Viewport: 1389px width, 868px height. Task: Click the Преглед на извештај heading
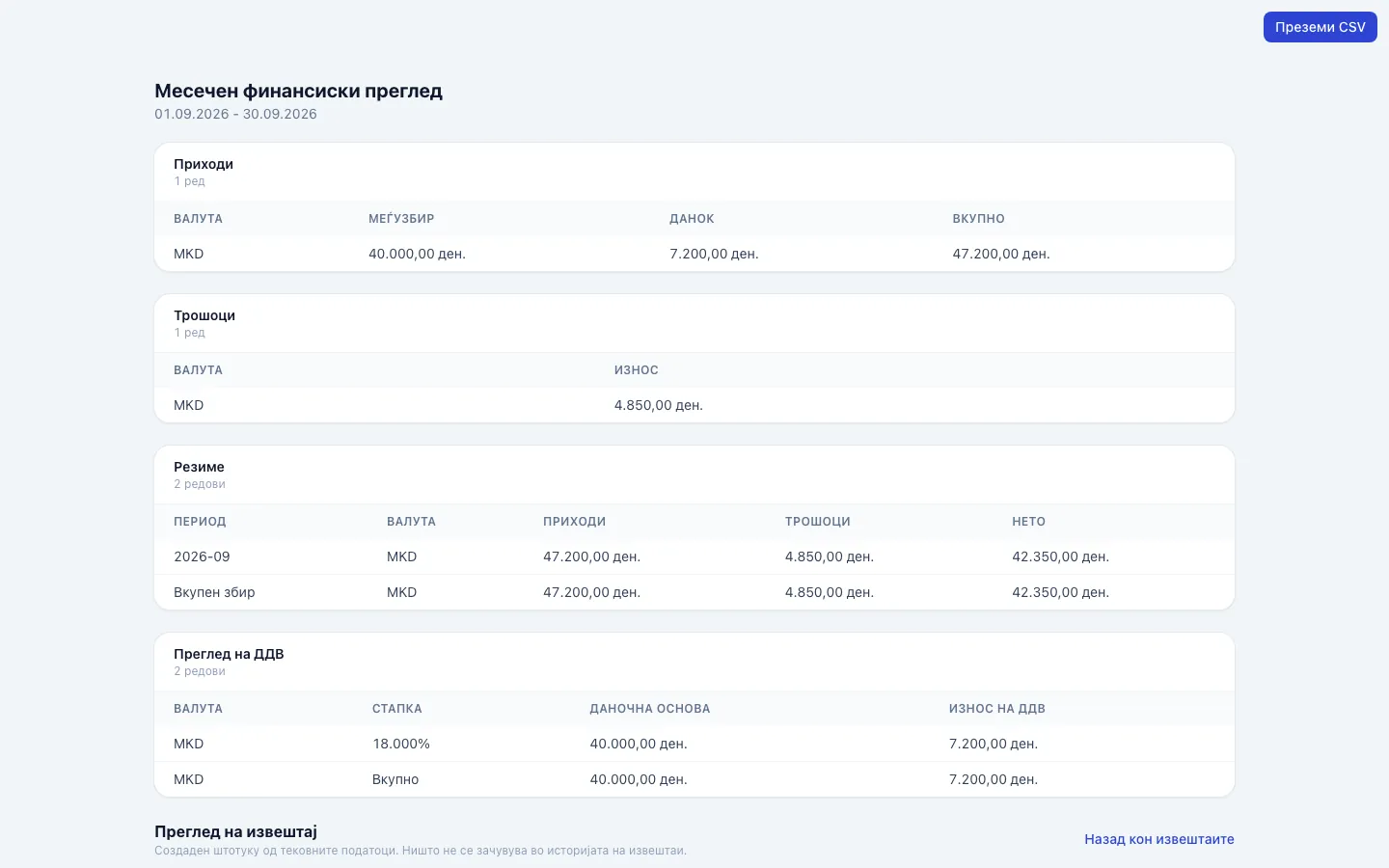[x=235, y=831]
